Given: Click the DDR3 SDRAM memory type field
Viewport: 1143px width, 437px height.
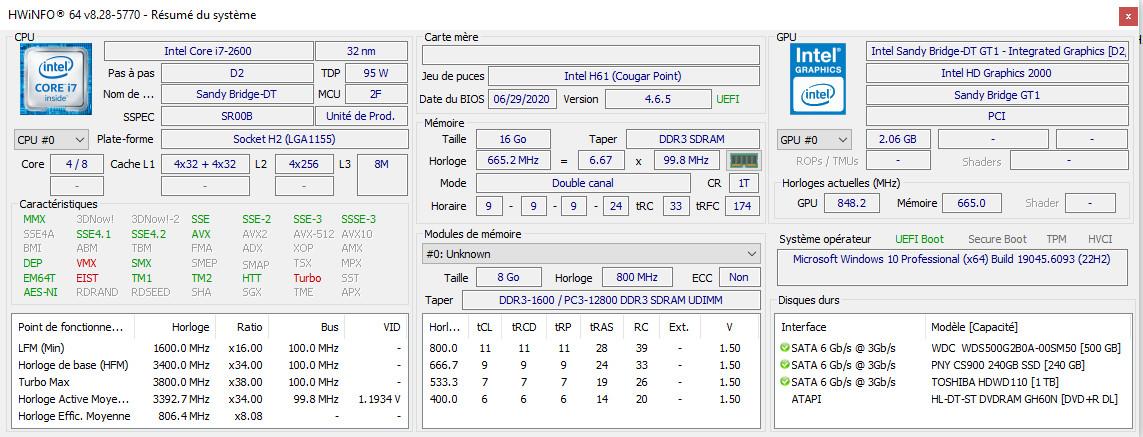Looking at the screenshot, I should point(693,139).
